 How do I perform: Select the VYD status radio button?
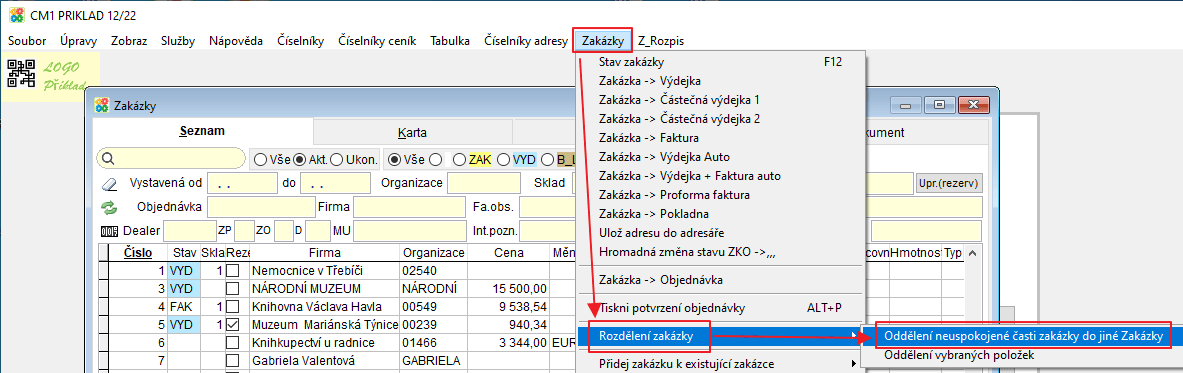pos(503,159)
